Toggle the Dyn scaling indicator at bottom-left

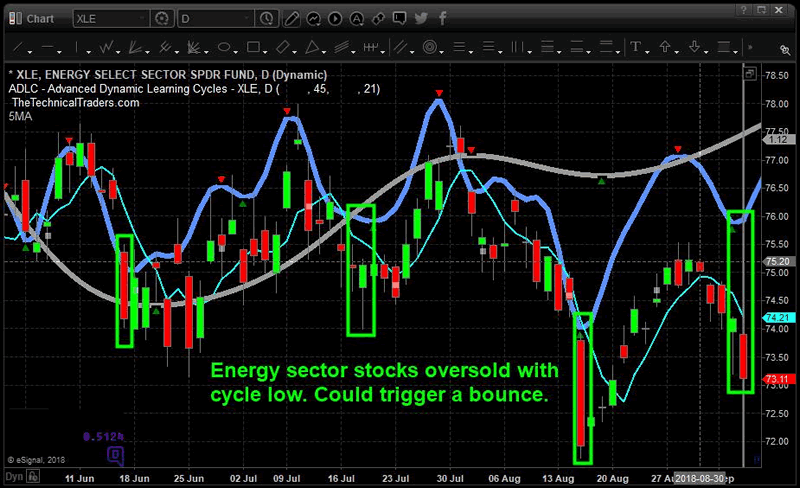[x=10, y=478]
